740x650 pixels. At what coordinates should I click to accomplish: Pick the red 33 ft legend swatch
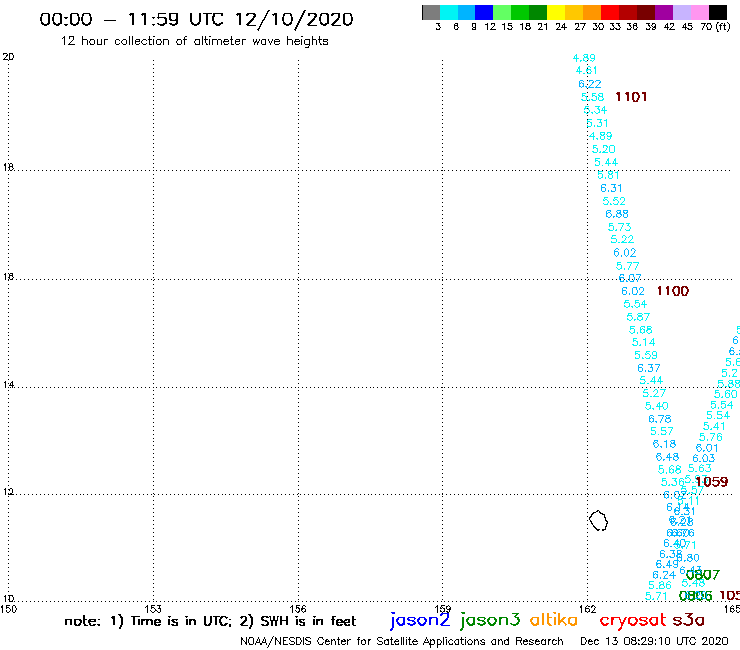(610, 12)
